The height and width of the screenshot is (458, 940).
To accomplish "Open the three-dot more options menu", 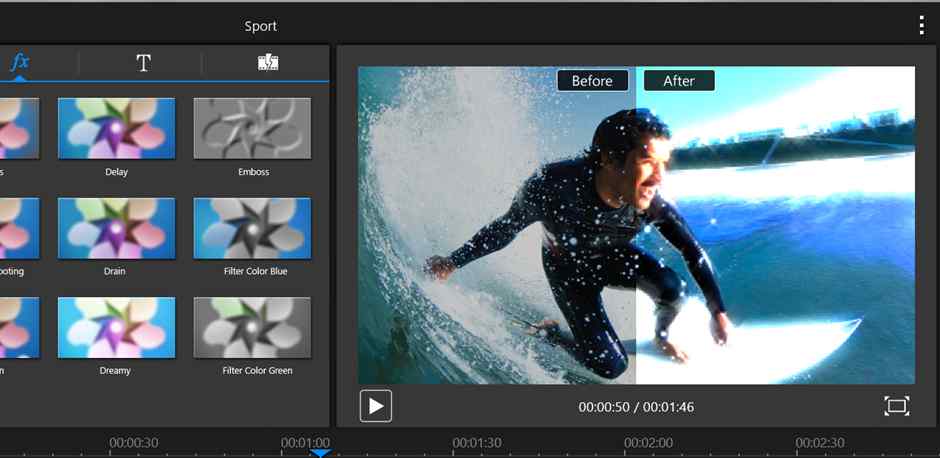I will [921, 26].
